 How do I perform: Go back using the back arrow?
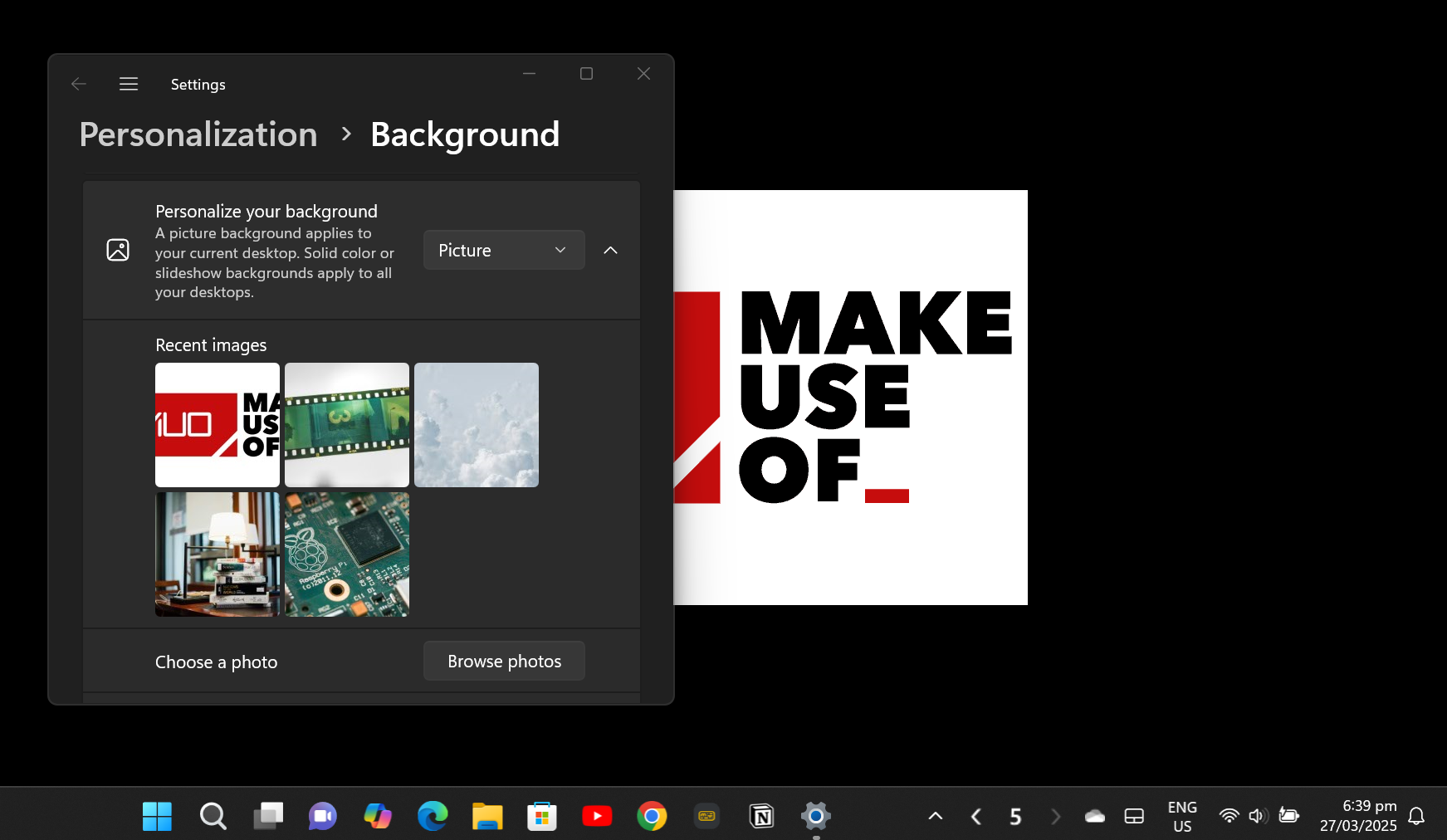(x=78, y=84)
